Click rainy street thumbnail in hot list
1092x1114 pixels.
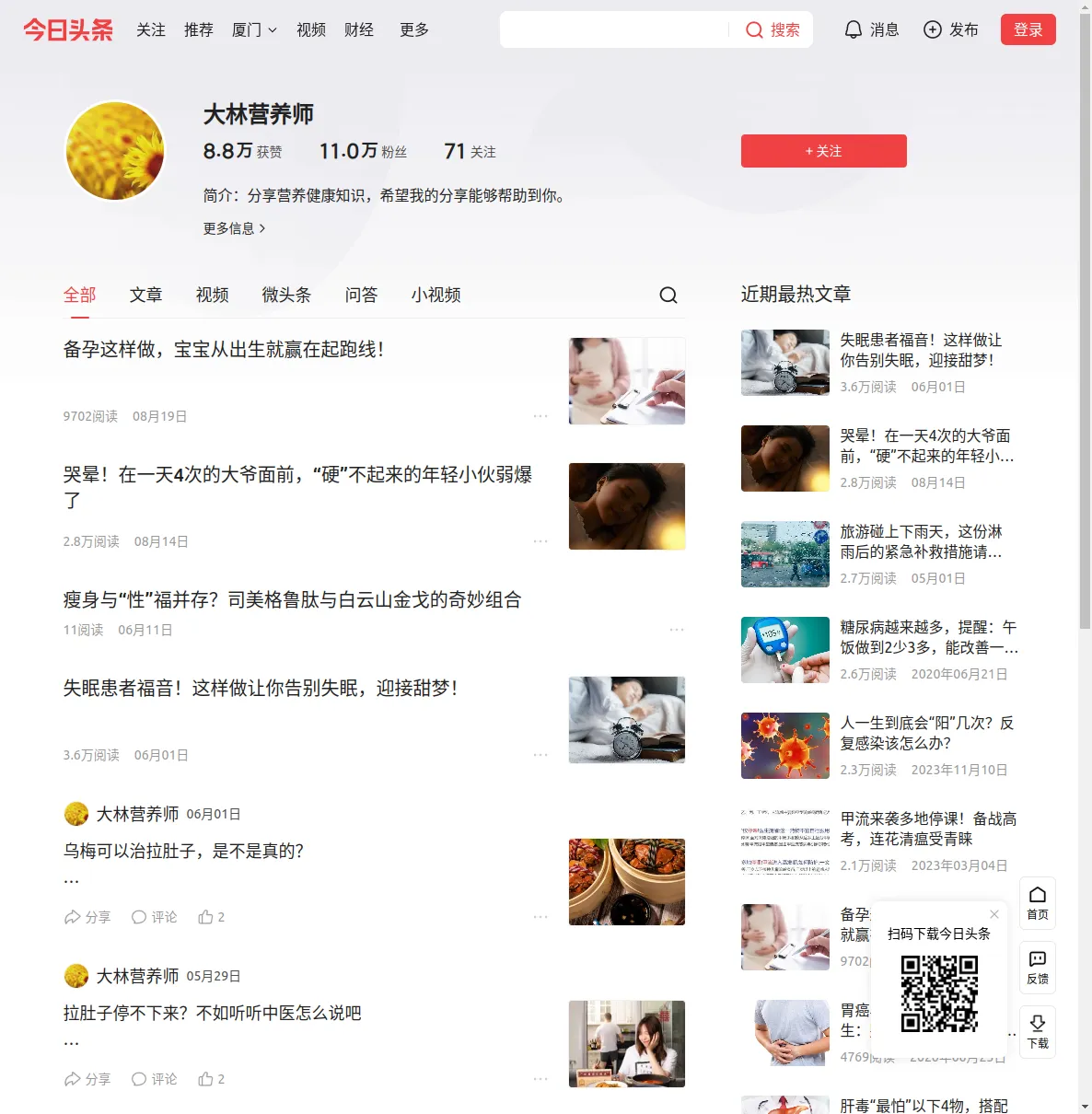[x=785, y=554]
